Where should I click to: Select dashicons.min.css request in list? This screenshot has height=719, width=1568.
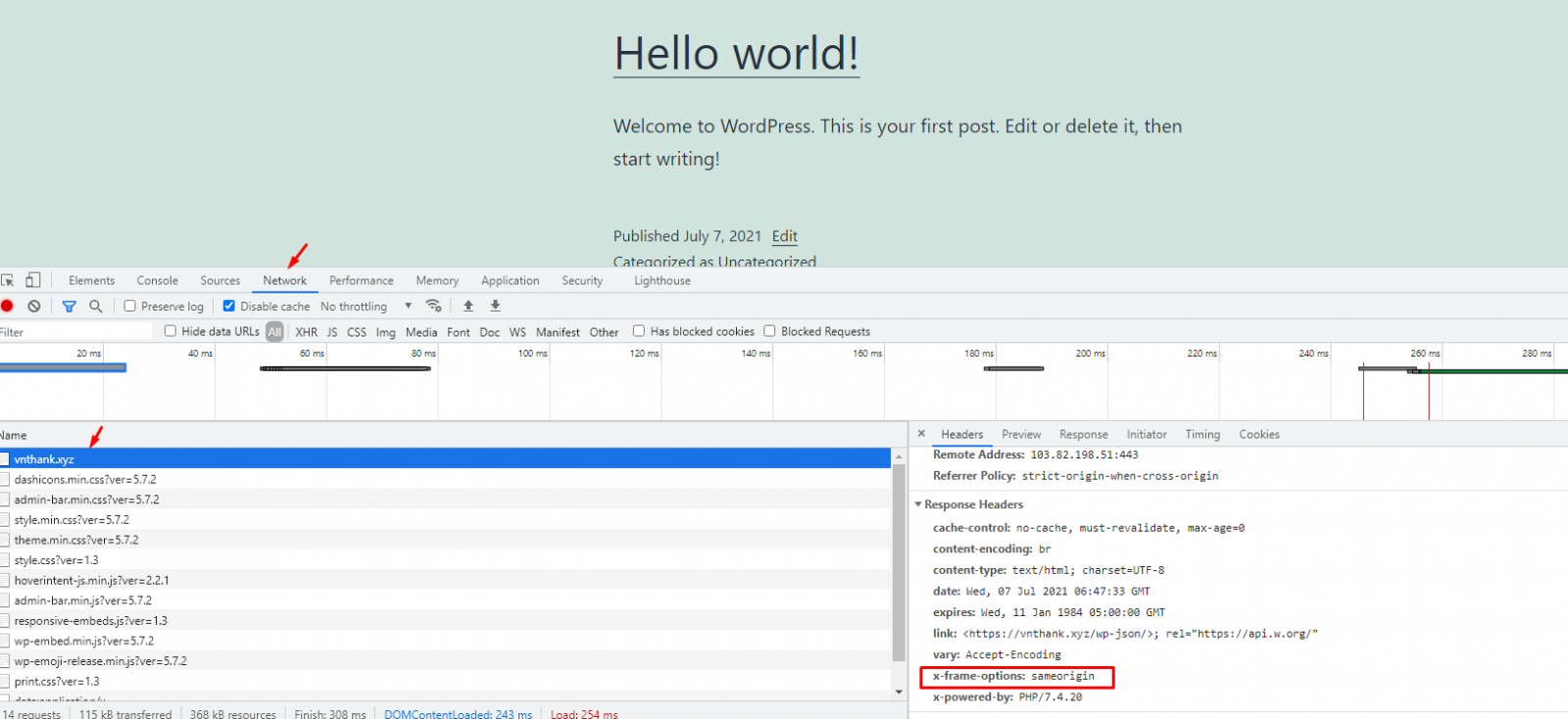pos(85,480)
